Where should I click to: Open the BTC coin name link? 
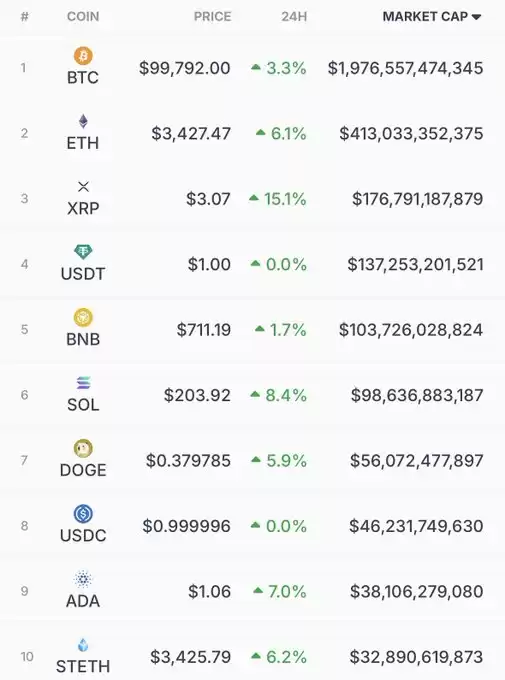[83, 78]
